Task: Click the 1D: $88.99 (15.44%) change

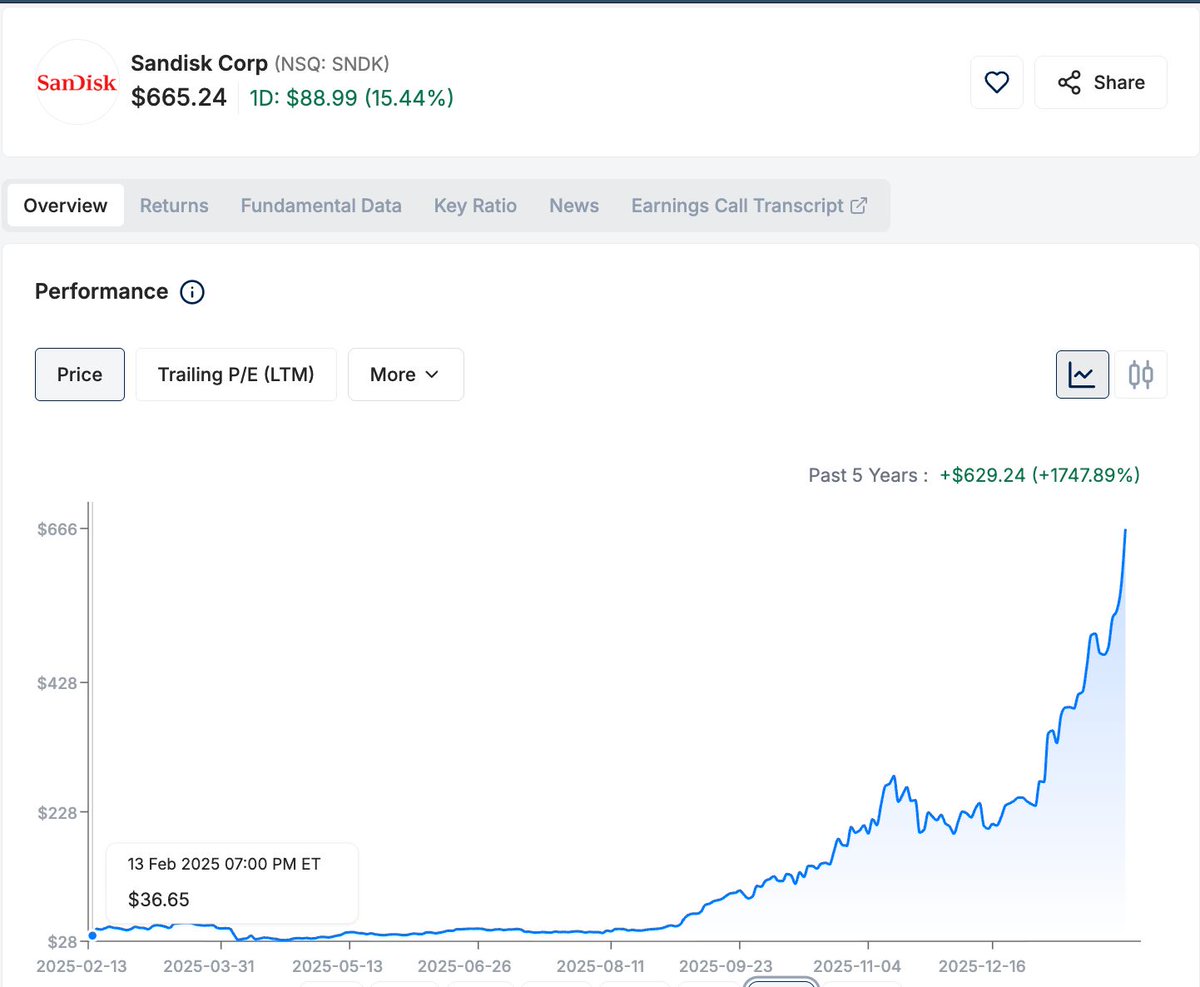Action: pyautogui.click(x=350, y=98)
